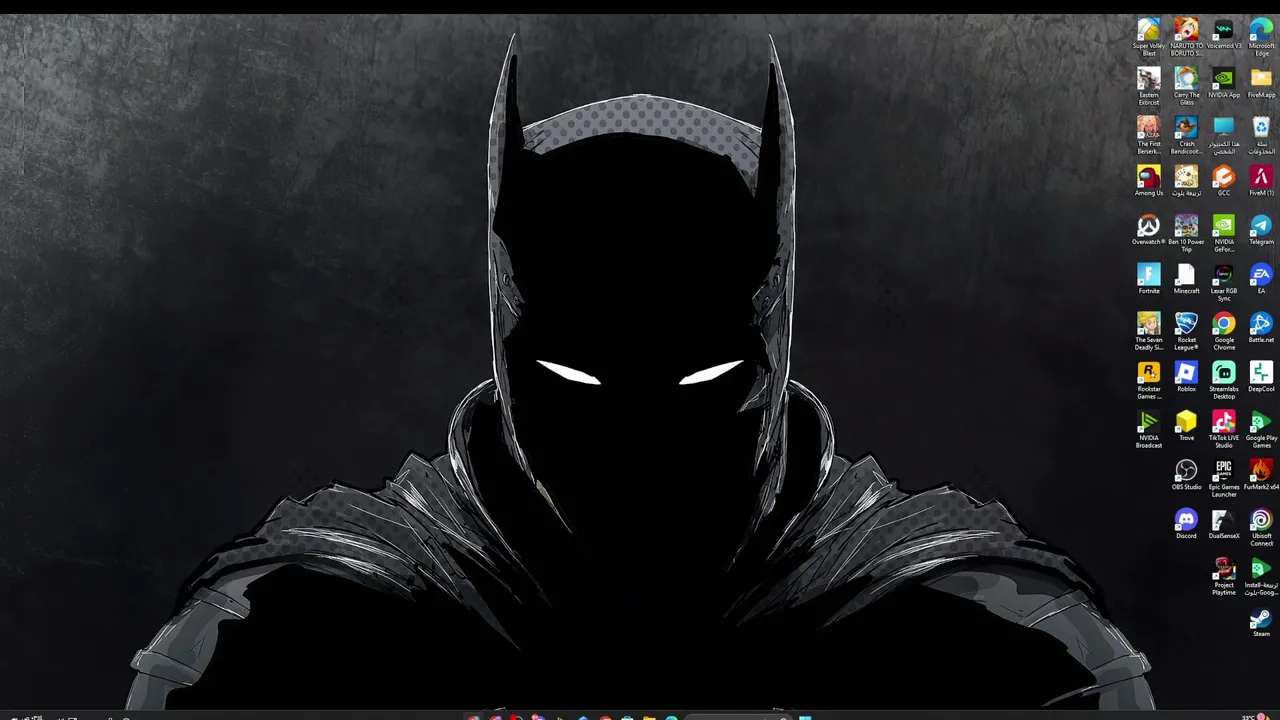
Task: Click the Ben 10 Power Trip icon
Action: (x=1186, y=226)
